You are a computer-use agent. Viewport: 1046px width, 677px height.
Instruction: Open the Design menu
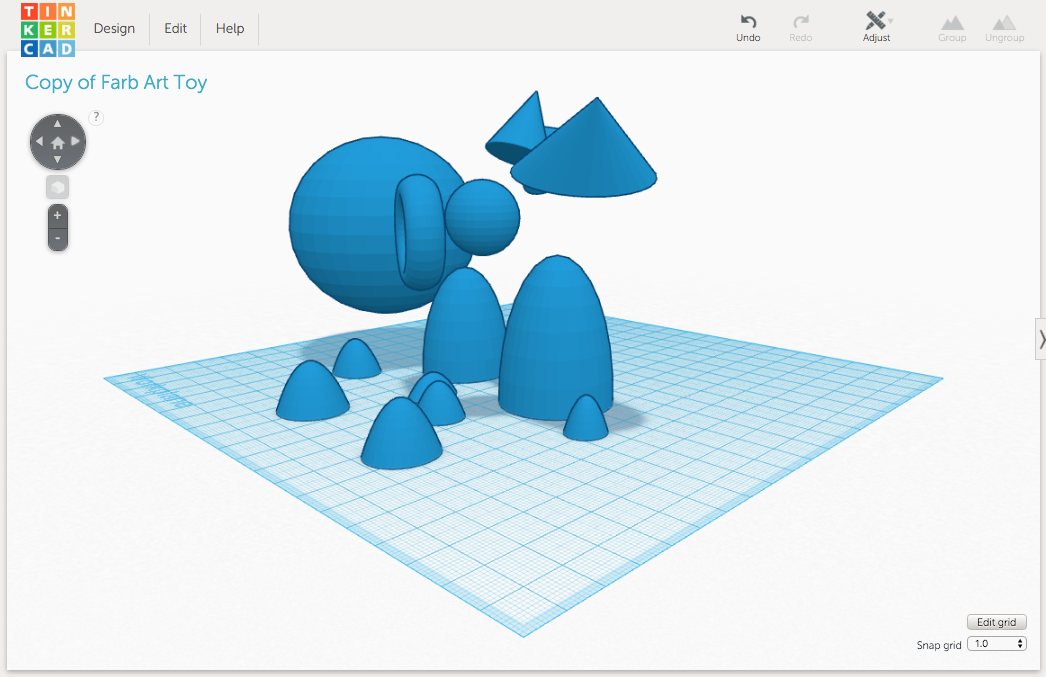click(x=113, y=28)
